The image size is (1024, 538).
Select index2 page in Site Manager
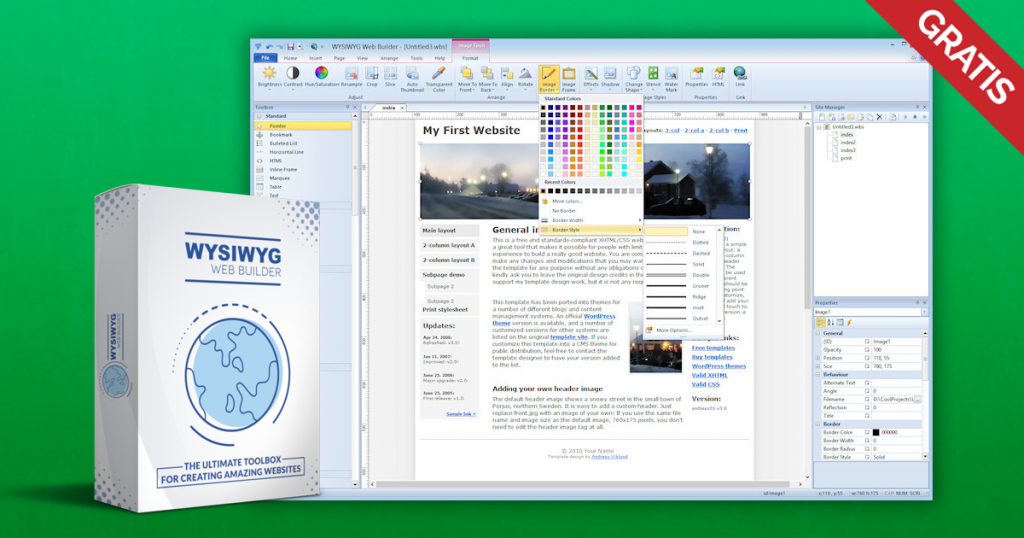pyautogui.click(x=847, y=142)
